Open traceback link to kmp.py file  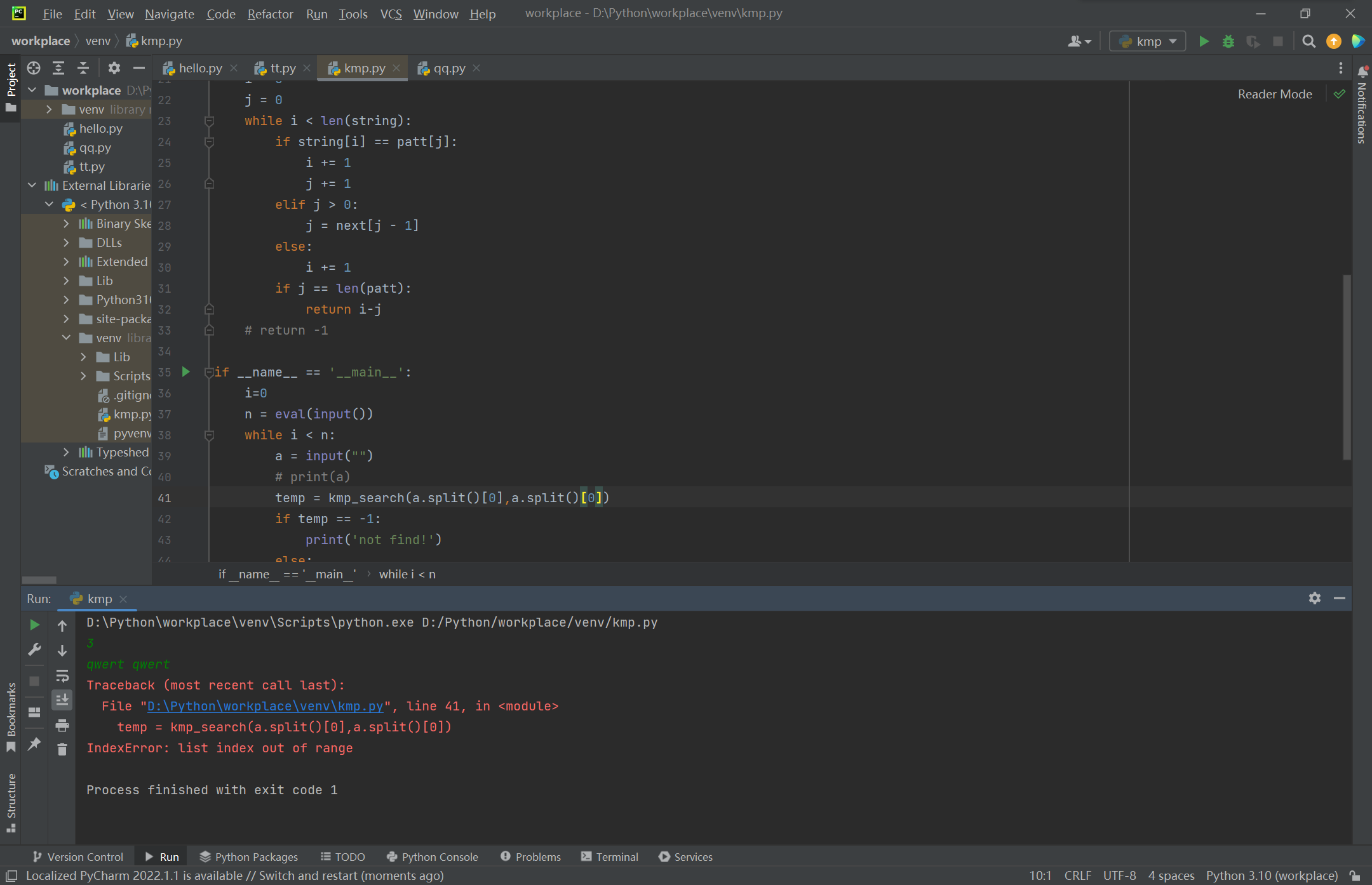click(265, 706)
